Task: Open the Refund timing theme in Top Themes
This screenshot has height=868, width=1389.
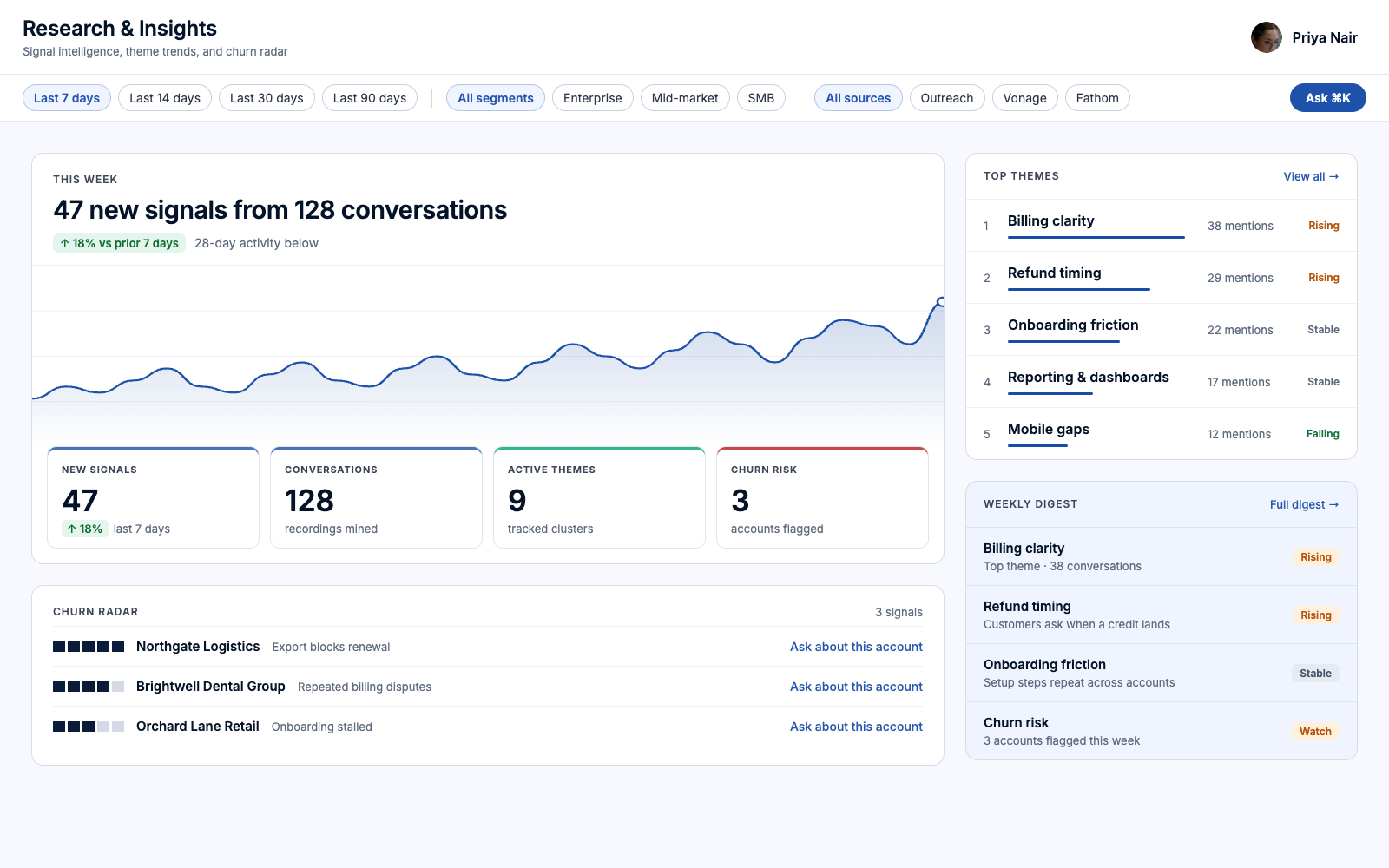Action: click(1162, 278)
